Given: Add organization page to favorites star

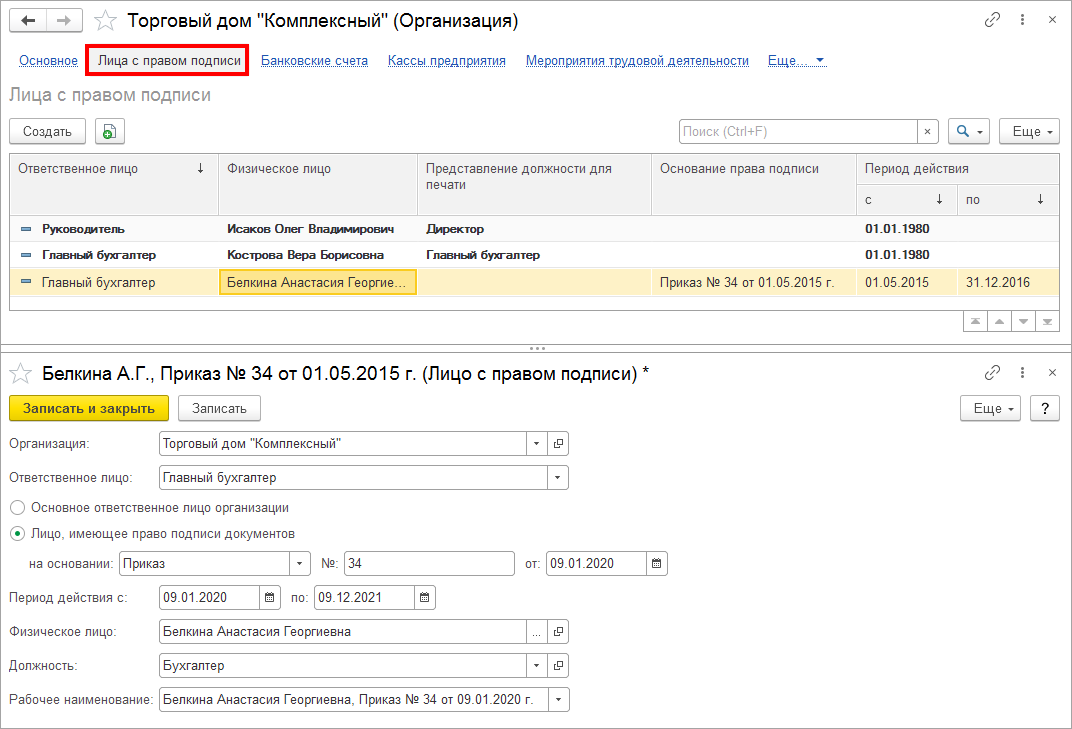Looking at the screenshot, I should point(105,21).
